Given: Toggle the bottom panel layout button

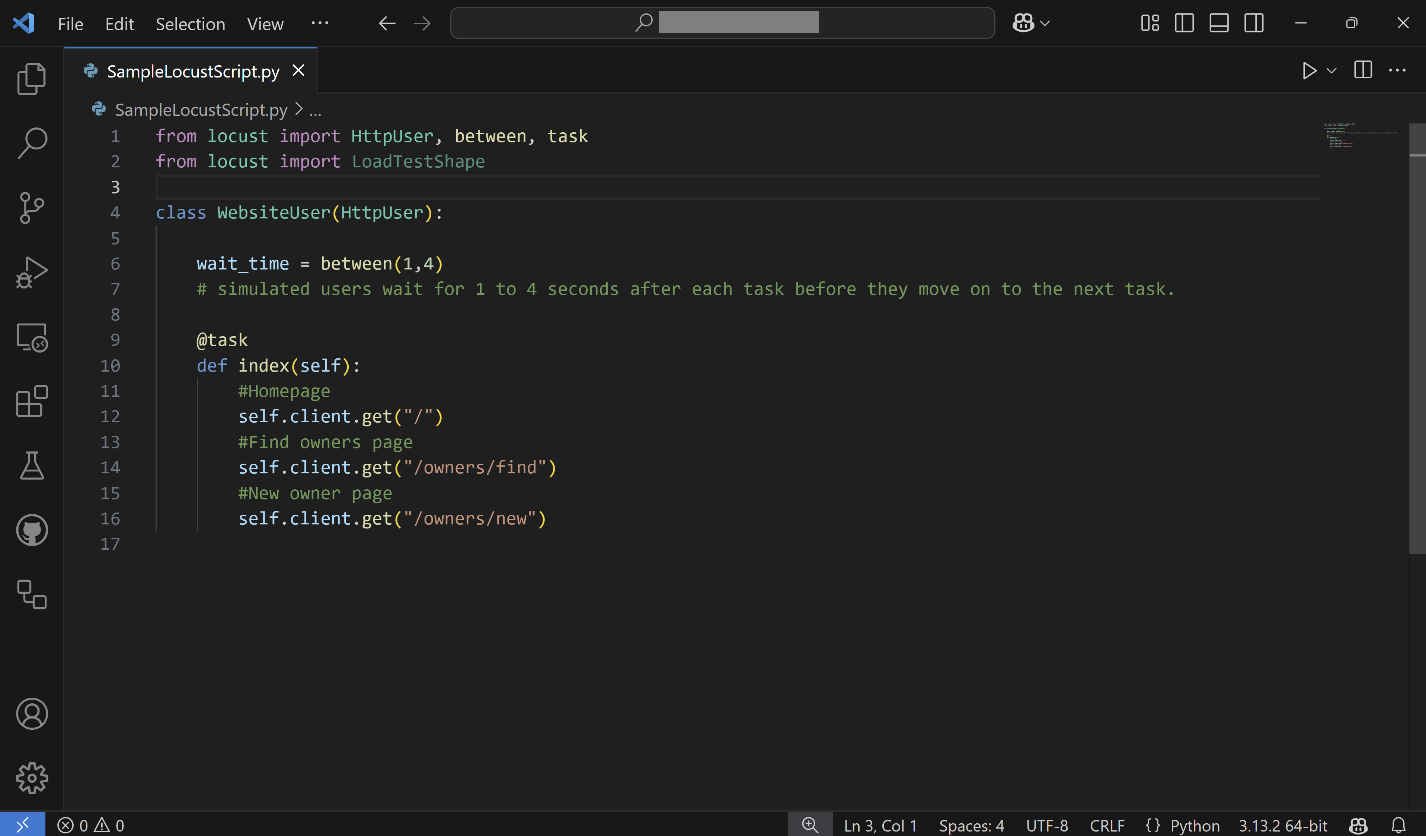Looking at the screenshot, I should point(1219,23).
